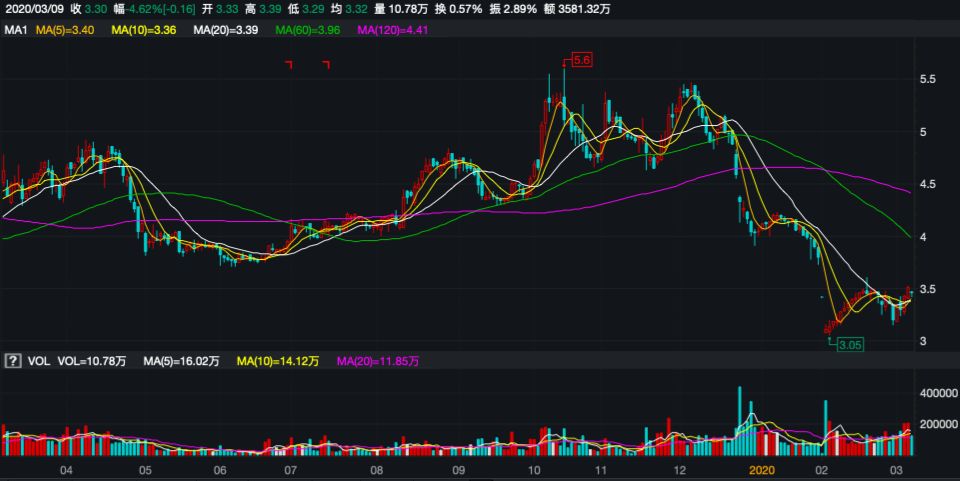This screenshot has width=960, height=481.
Task: Click the 3.05 low price marker
Action: (849, 344)
